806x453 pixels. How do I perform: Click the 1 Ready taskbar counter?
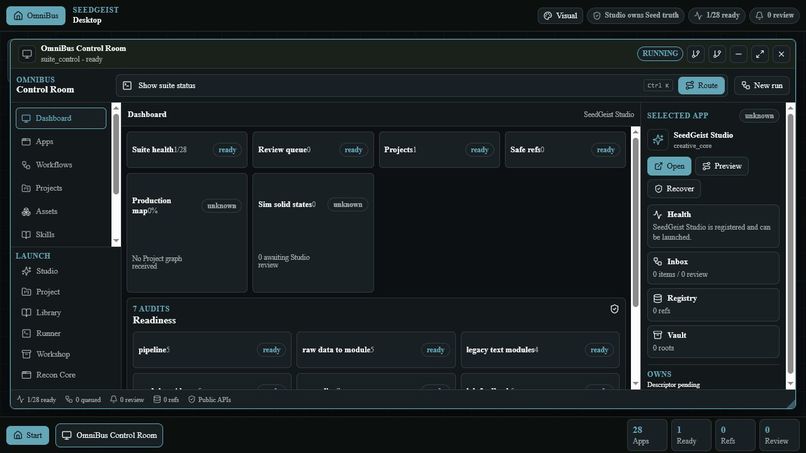[x=691, y=435]
